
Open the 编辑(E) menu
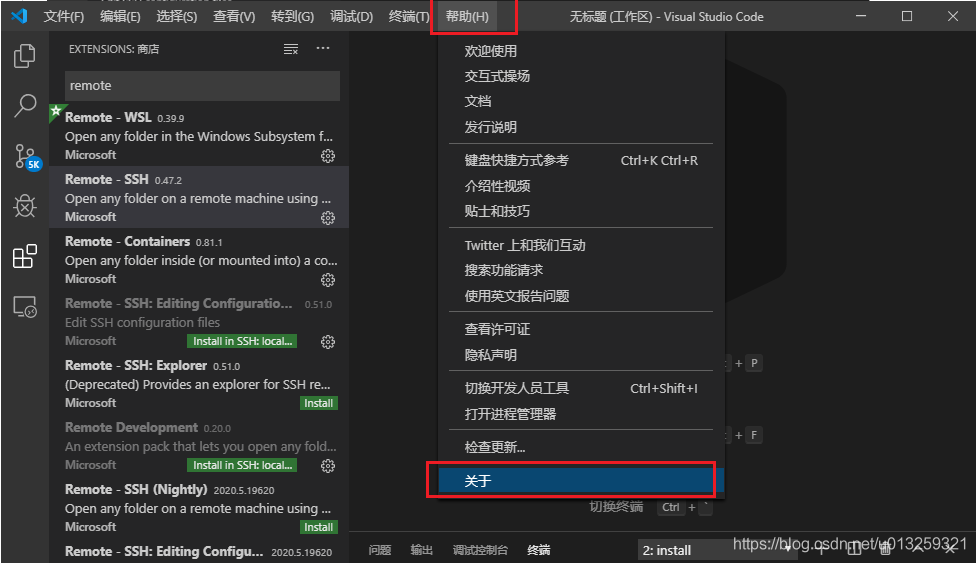tap(120, 17)
